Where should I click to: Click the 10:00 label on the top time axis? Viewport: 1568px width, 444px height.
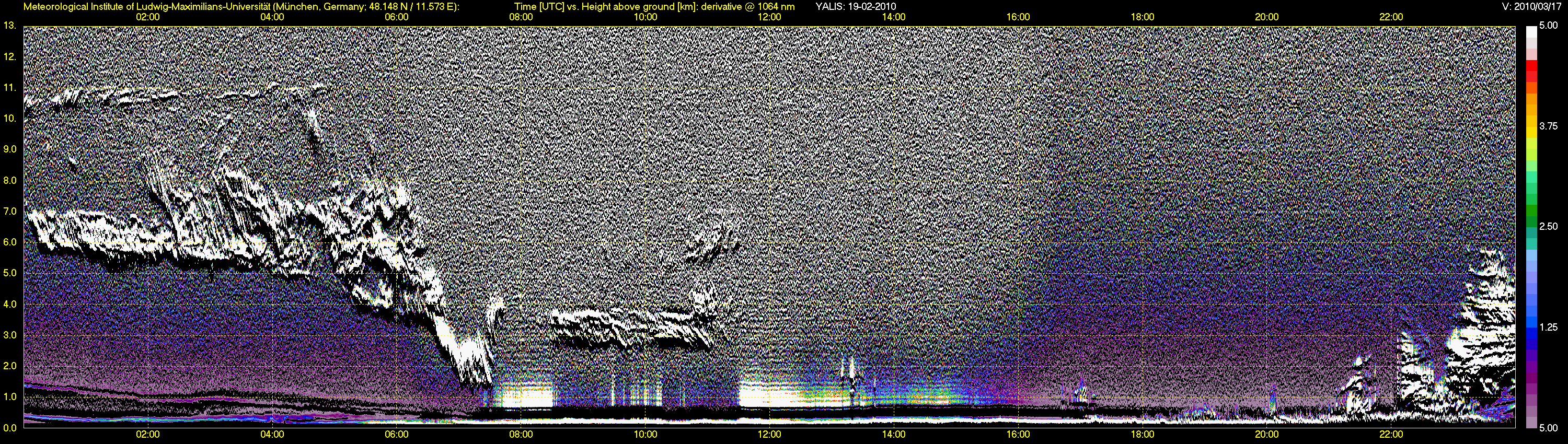(645, 17)
